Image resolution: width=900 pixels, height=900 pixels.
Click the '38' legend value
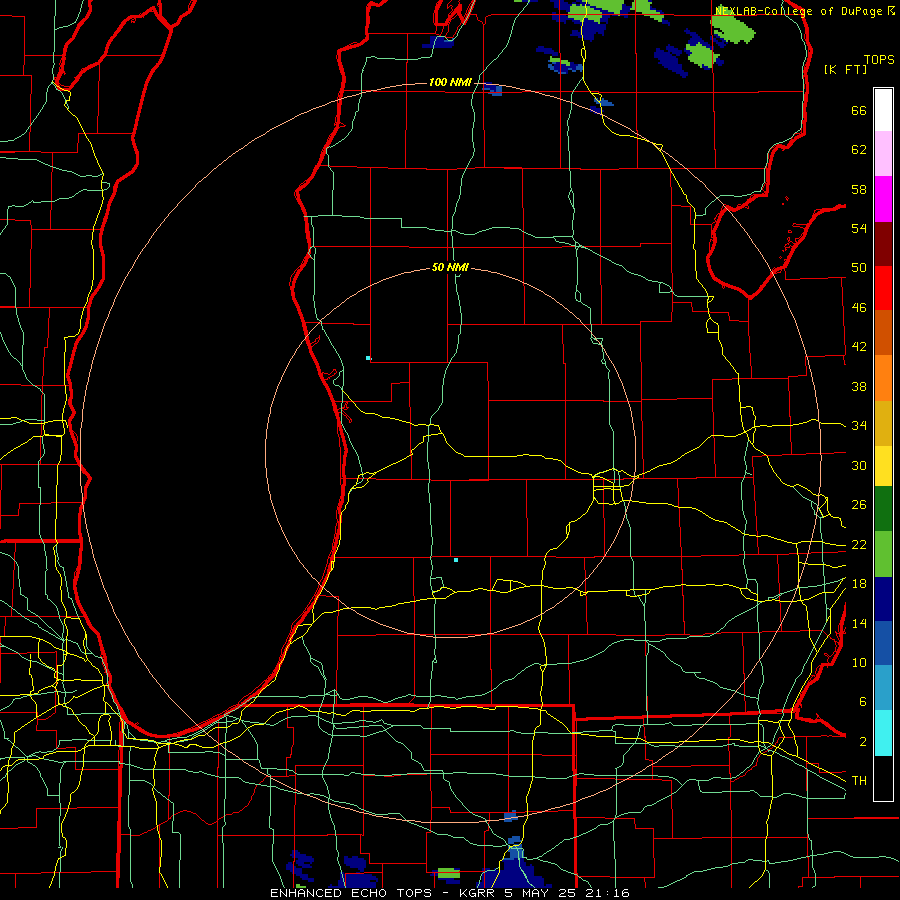click(859, 387)
